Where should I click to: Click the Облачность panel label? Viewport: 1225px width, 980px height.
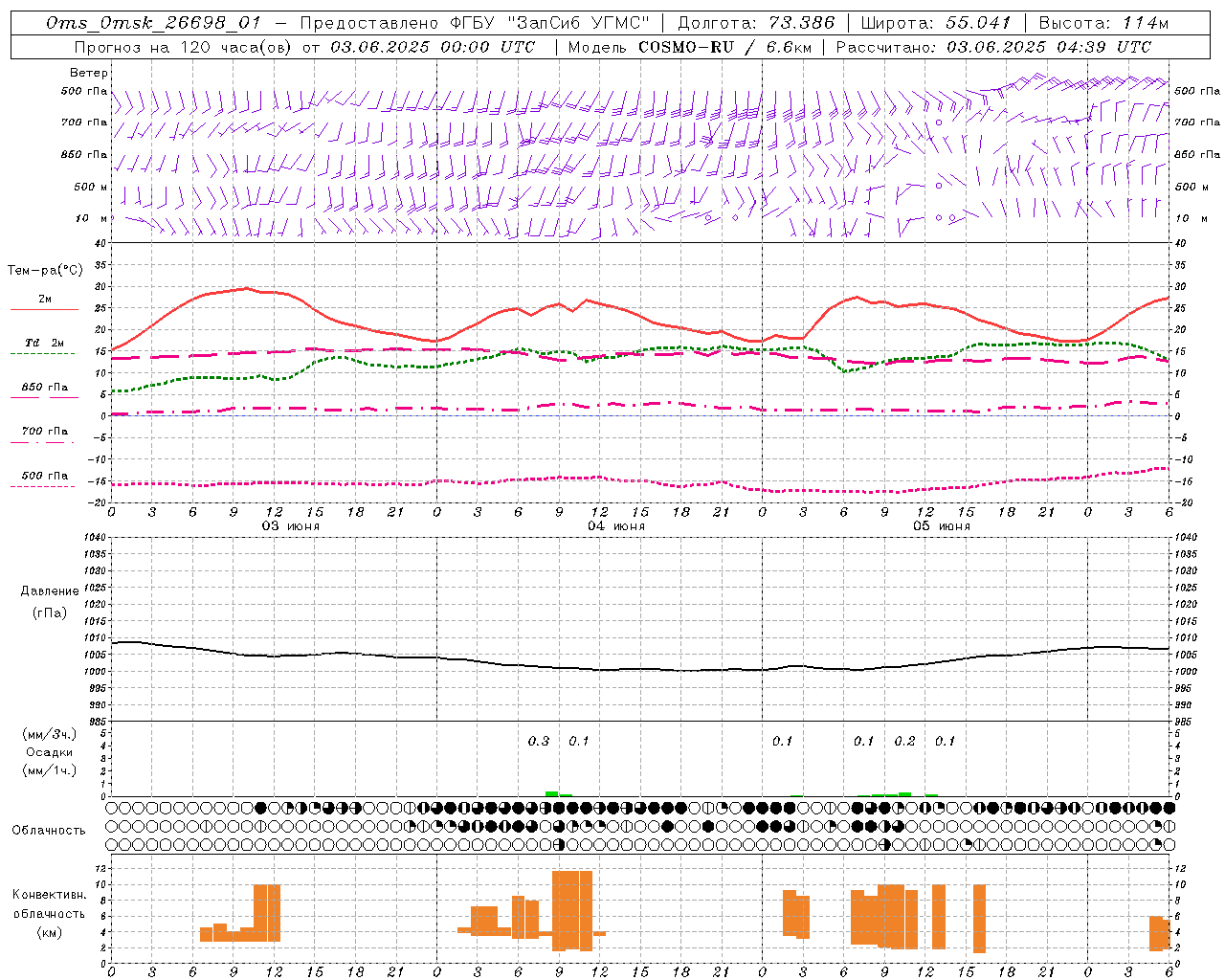point(49,831)
